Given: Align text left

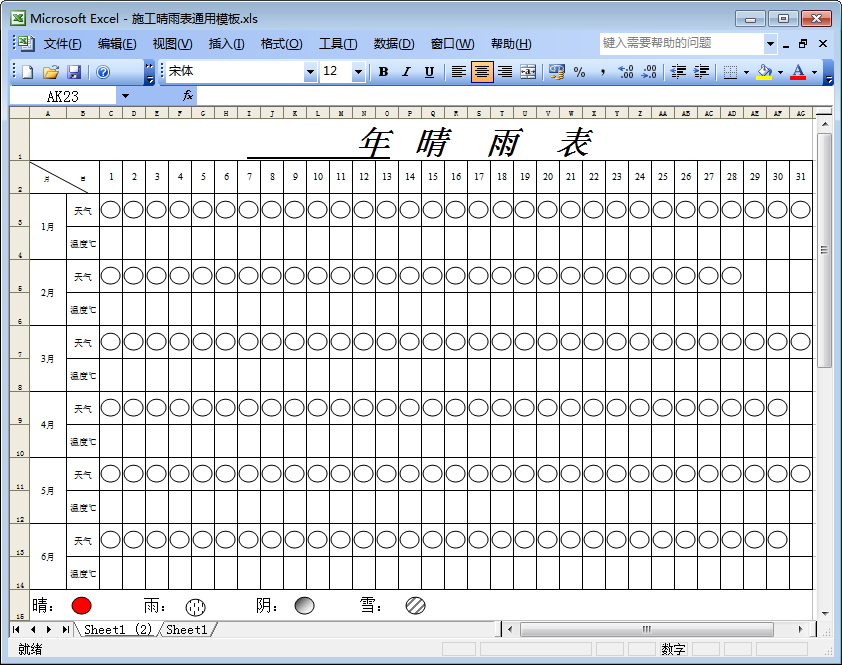Looking at the screenshot, I should [x=458, y=72].
